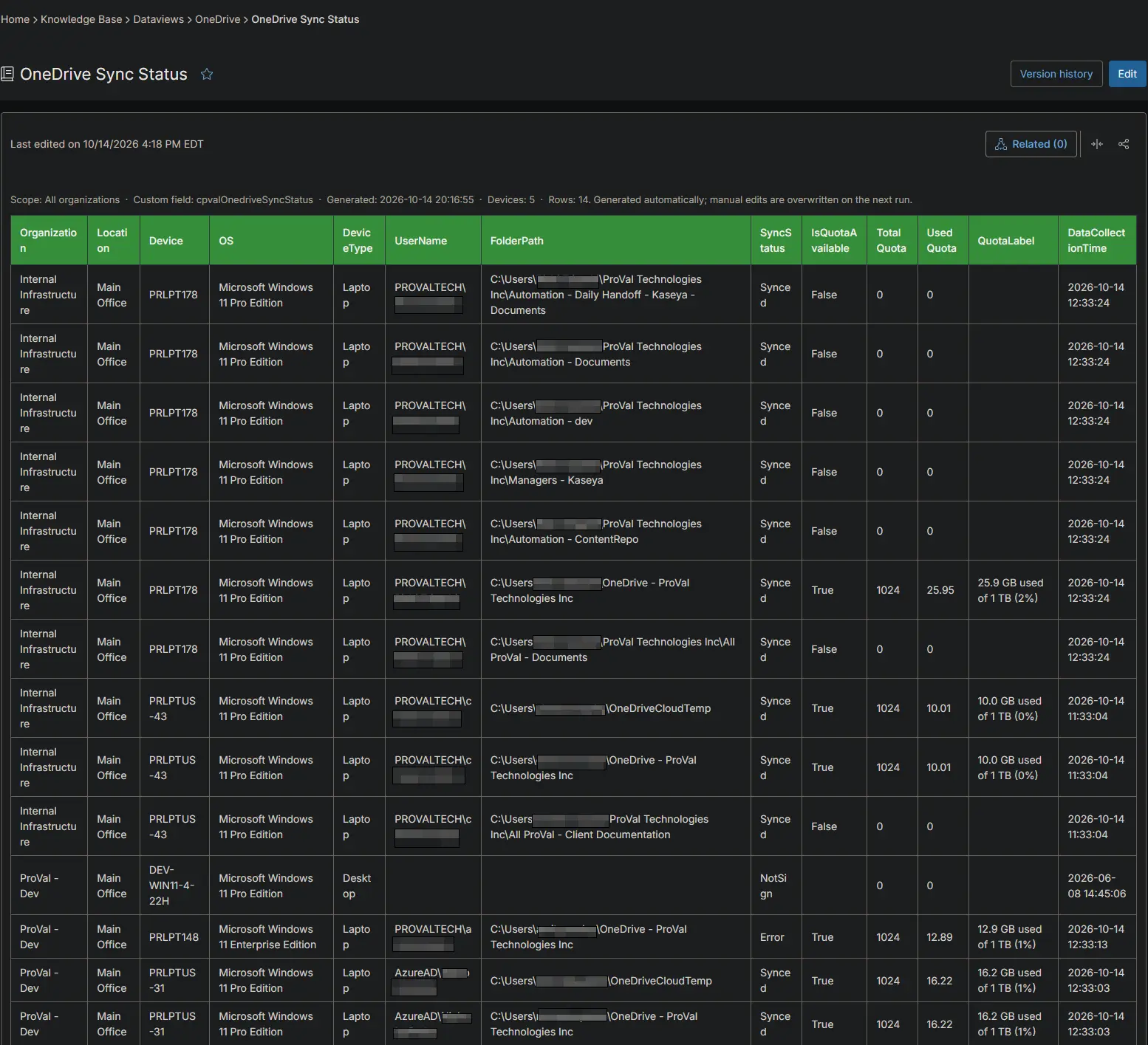The width and height of the screenshot is (1148, 1045).
Task: Click the Device column header
Action: pos(174,240)
